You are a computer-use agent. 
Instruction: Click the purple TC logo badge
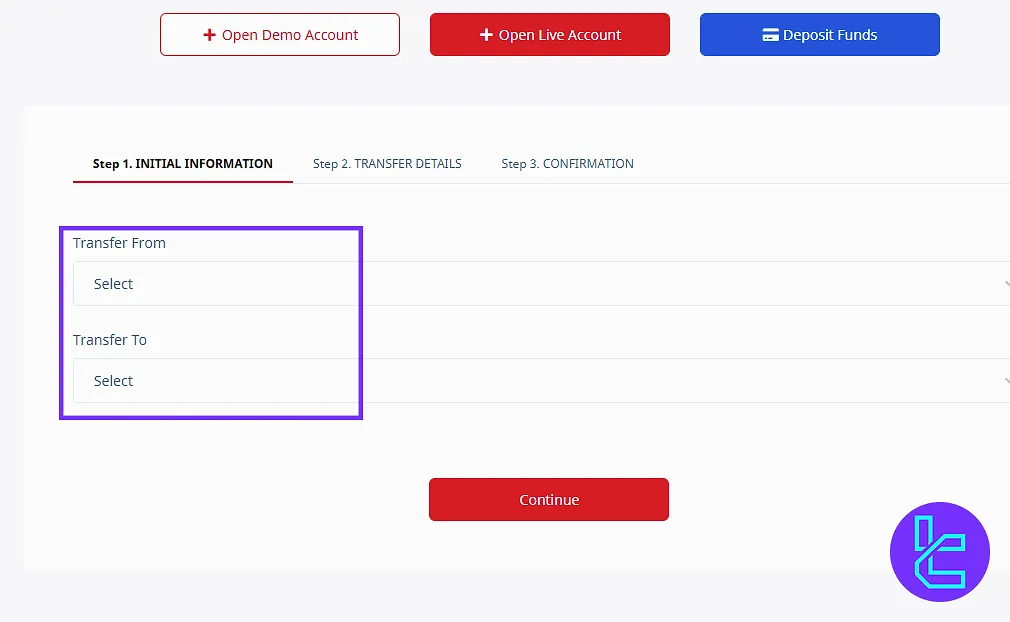(x=939, y=552)
